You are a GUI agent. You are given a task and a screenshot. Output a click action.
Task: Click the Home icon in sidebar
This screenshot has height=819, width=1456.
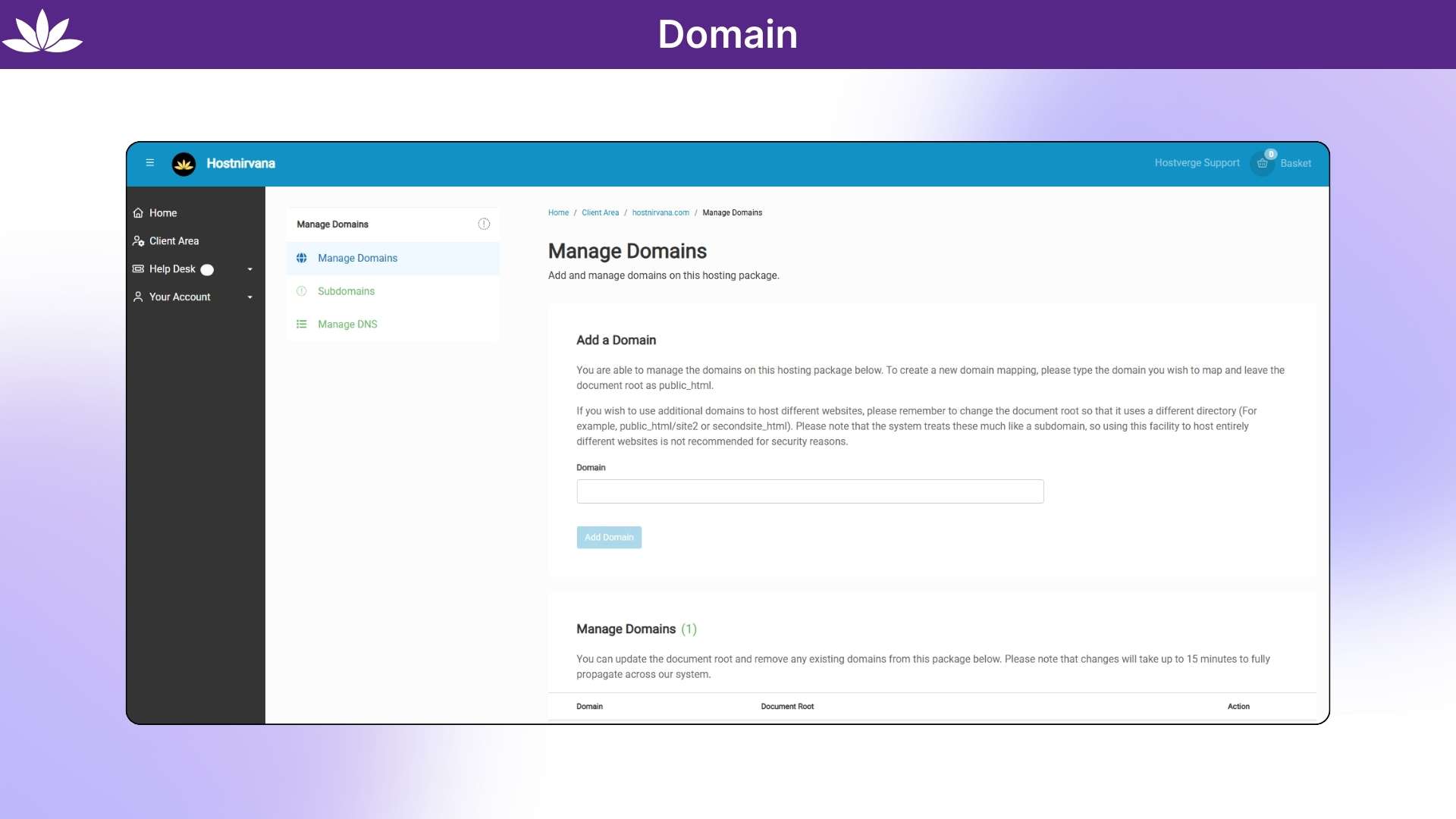point(138,212)
